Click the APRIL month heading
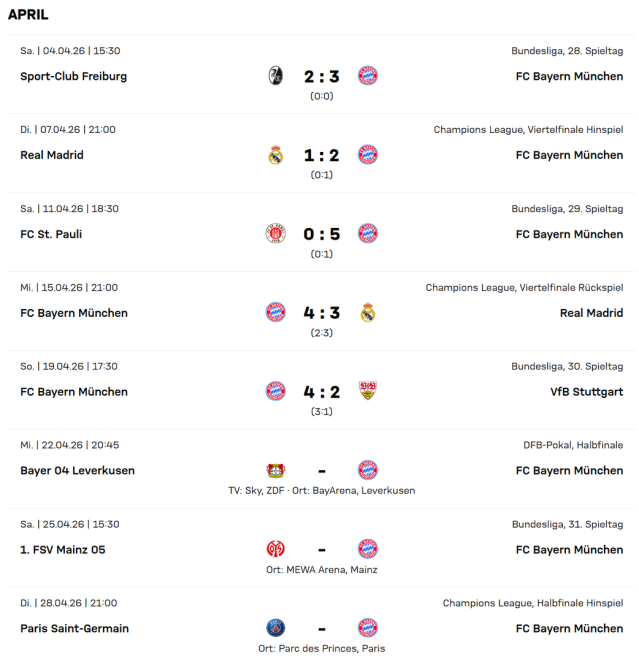 pyautogui.click(x=28, y=15)
